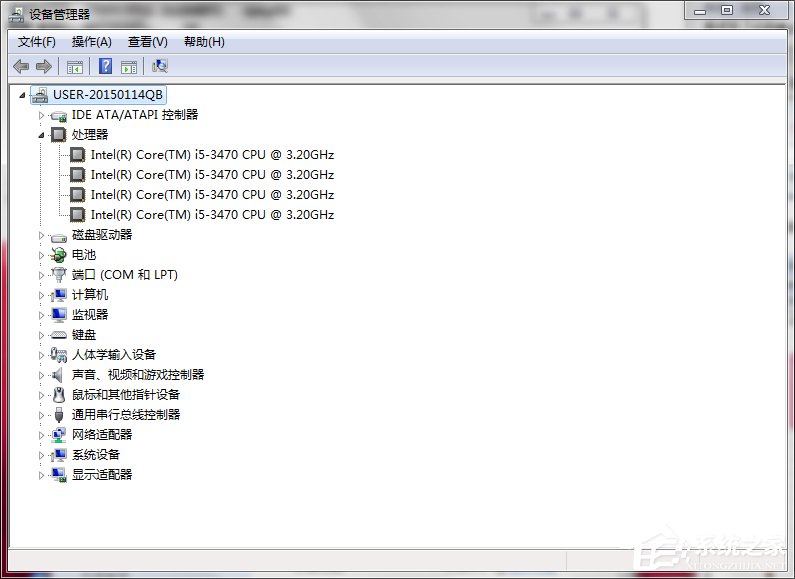Click the second i5-3470 CPU icon
The image size is (795, 579).
pyautogui.click(x=77, y=174)
